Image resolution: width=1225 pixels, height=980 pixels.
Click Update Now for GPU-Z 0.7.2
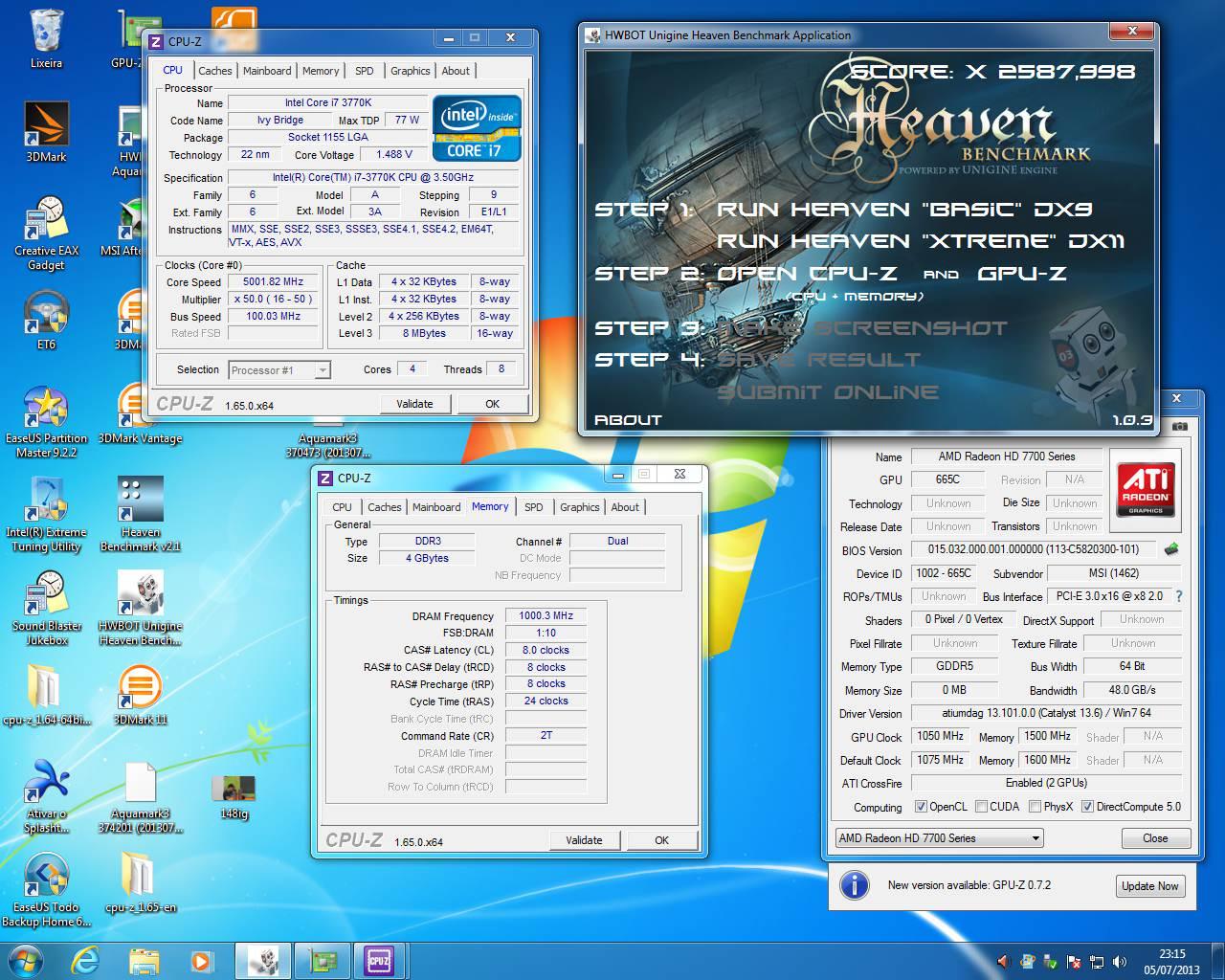pos(1149,886)
